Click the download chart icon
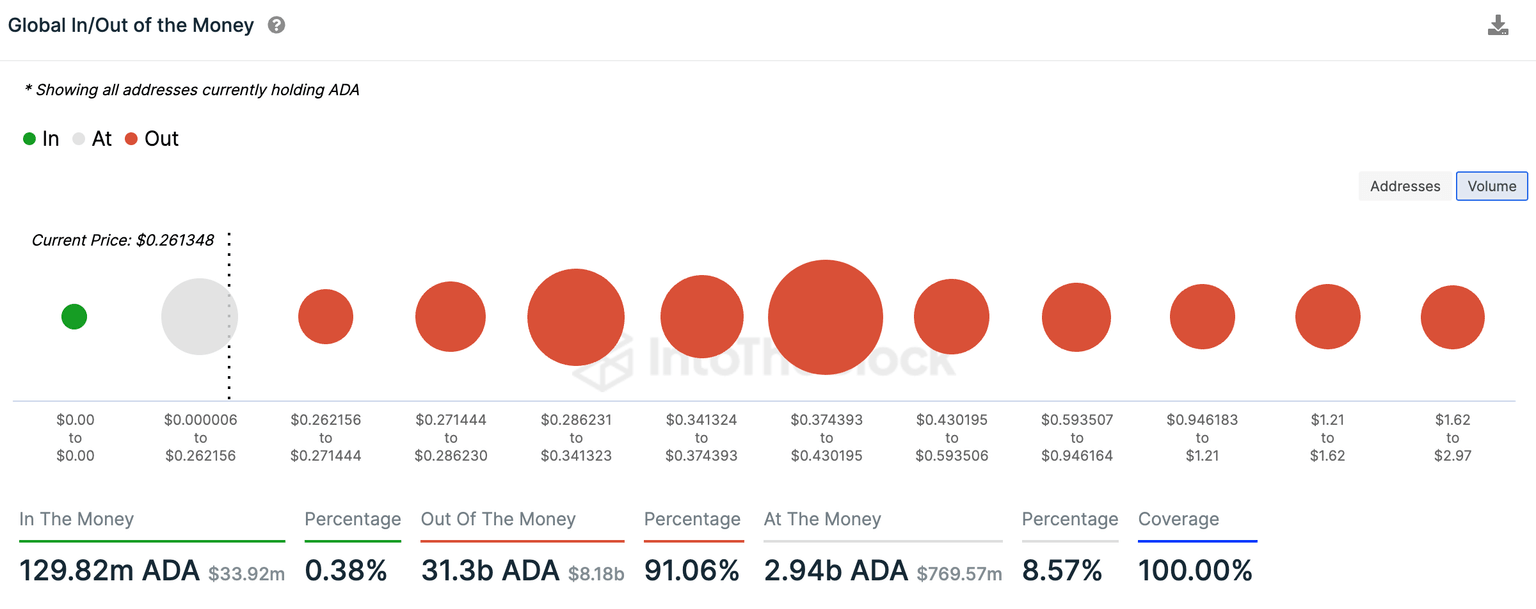Image resolution: width=1536 pixels, height=609 pixels. (x=1498, y=24)
